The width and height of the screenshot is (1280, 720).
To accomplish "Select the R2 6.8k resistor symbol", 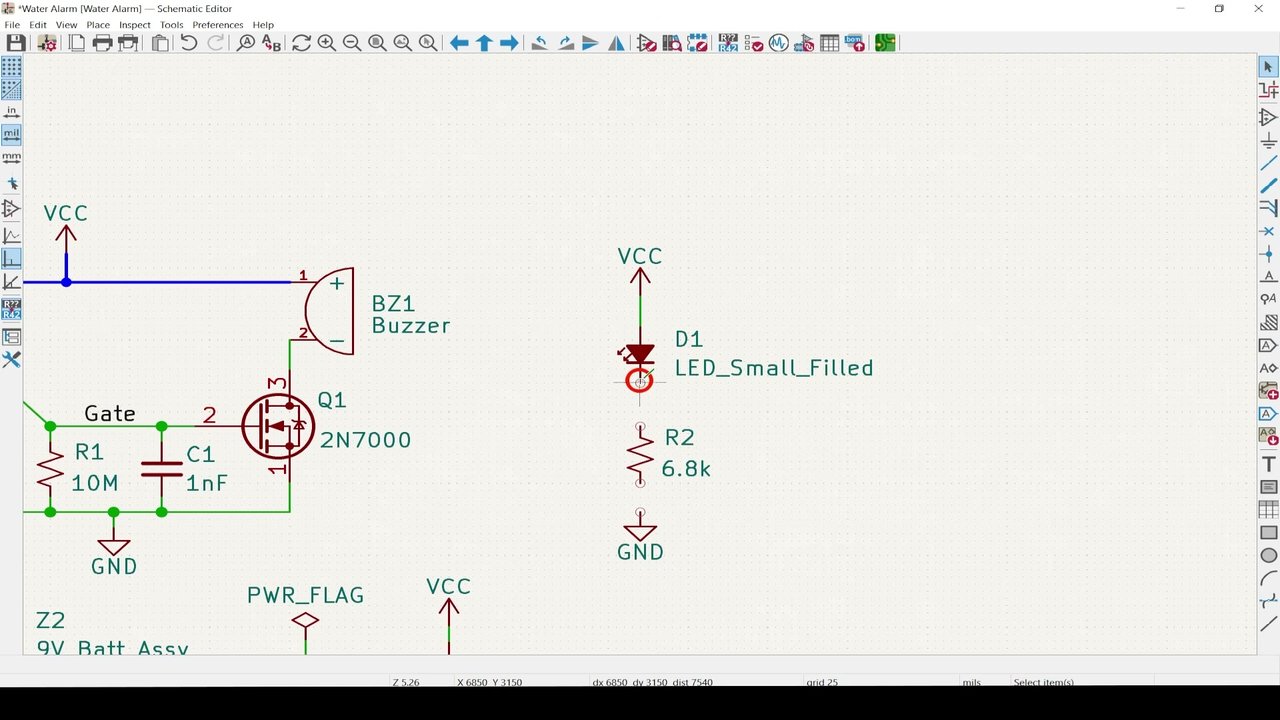I will pyautogui.click(x=640, y=454).
